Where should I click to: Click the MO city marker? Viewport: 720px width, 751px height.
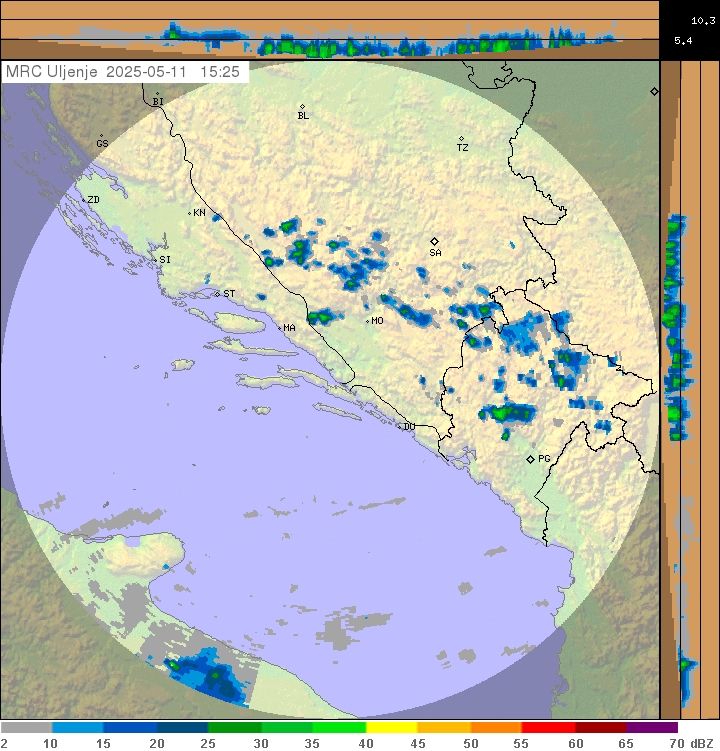pos(367,321)
